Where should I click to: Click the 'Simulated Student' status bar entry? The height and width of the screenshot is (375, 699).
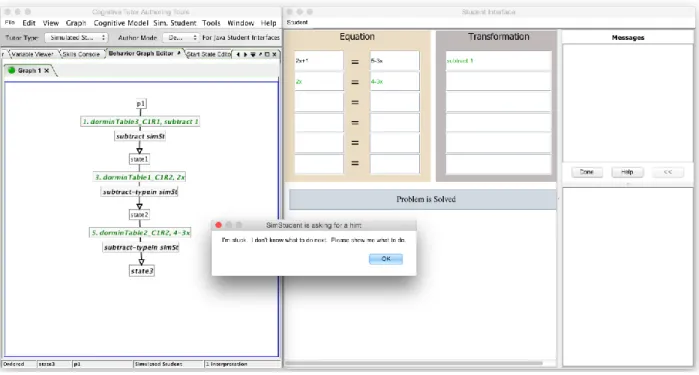point(169,364)
